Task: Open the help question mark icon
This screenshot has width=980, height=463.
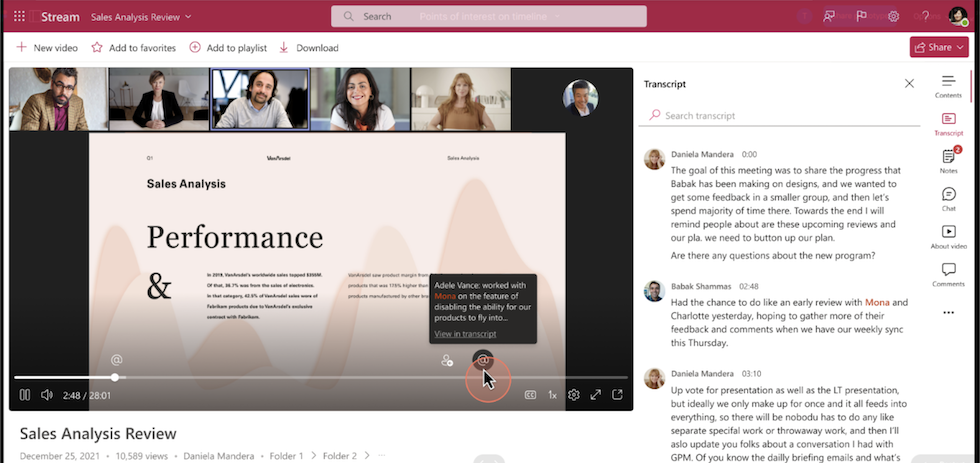Action: tap(926, 16)
